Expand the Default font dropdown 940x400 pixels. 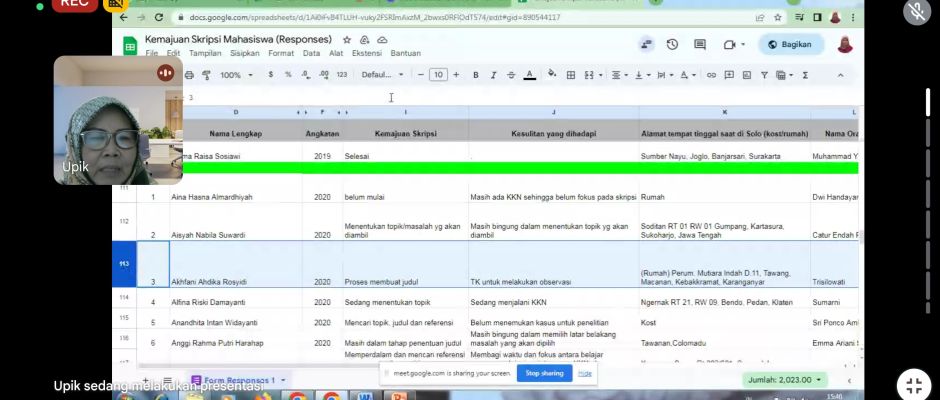pyautogui.click(x=382, y=75)
